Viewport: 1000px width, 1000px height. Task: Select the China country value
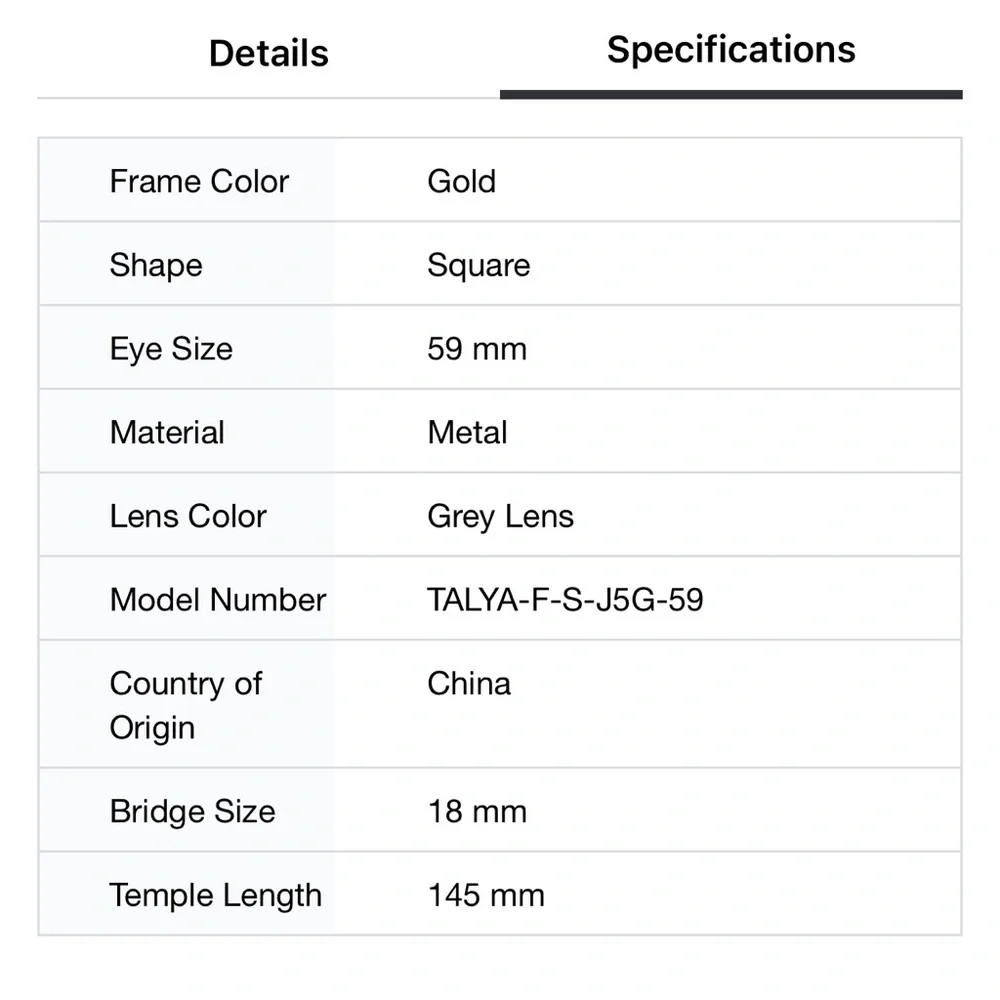(x=469, y=684)
